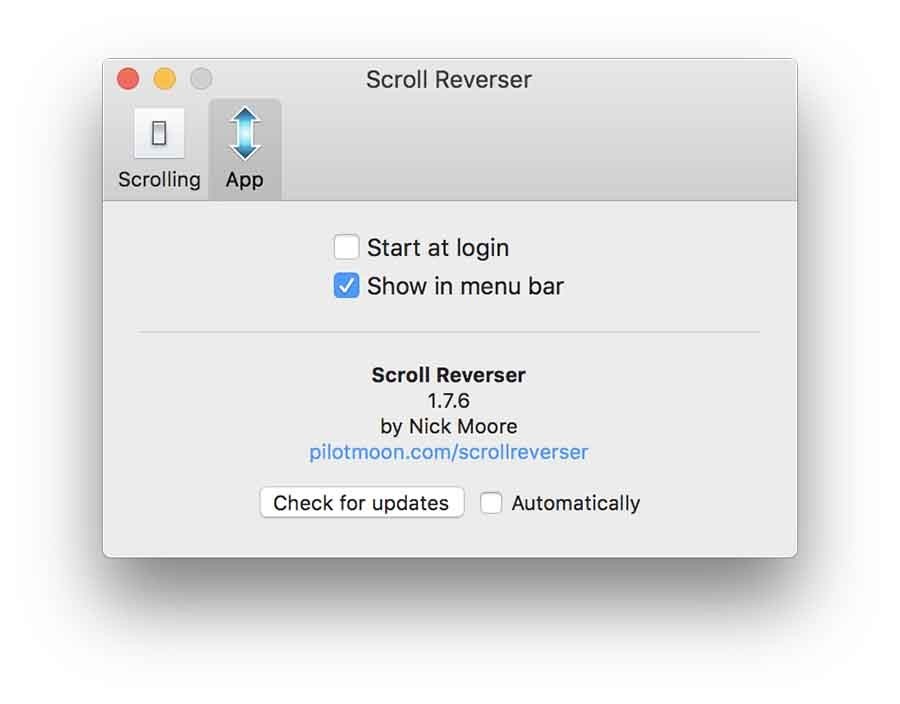Minimize the window with yellow button
Image resolution: width=900 pixels, height=704 pixels.
[164, 79]
